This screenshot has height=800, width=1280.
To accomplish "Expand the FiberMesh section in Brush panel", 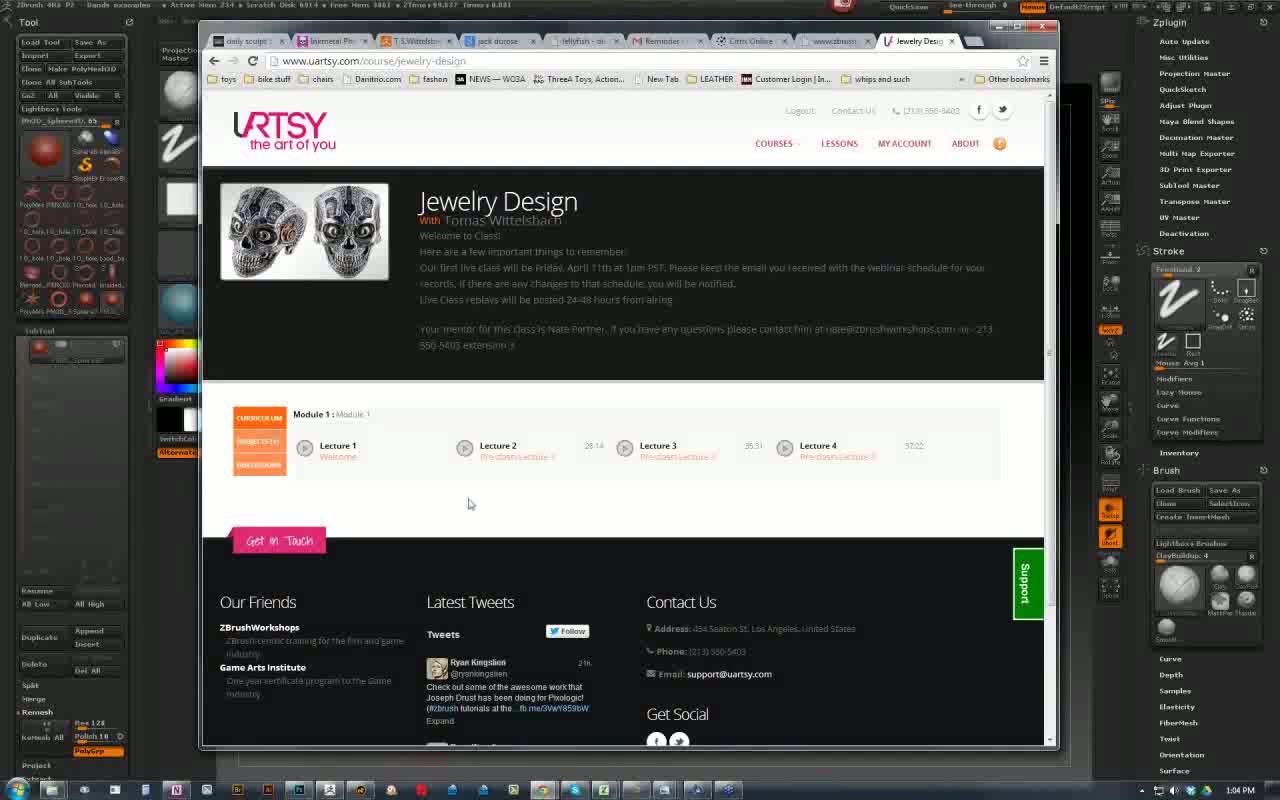I will pyautogui.click(x=1178, y=723).
